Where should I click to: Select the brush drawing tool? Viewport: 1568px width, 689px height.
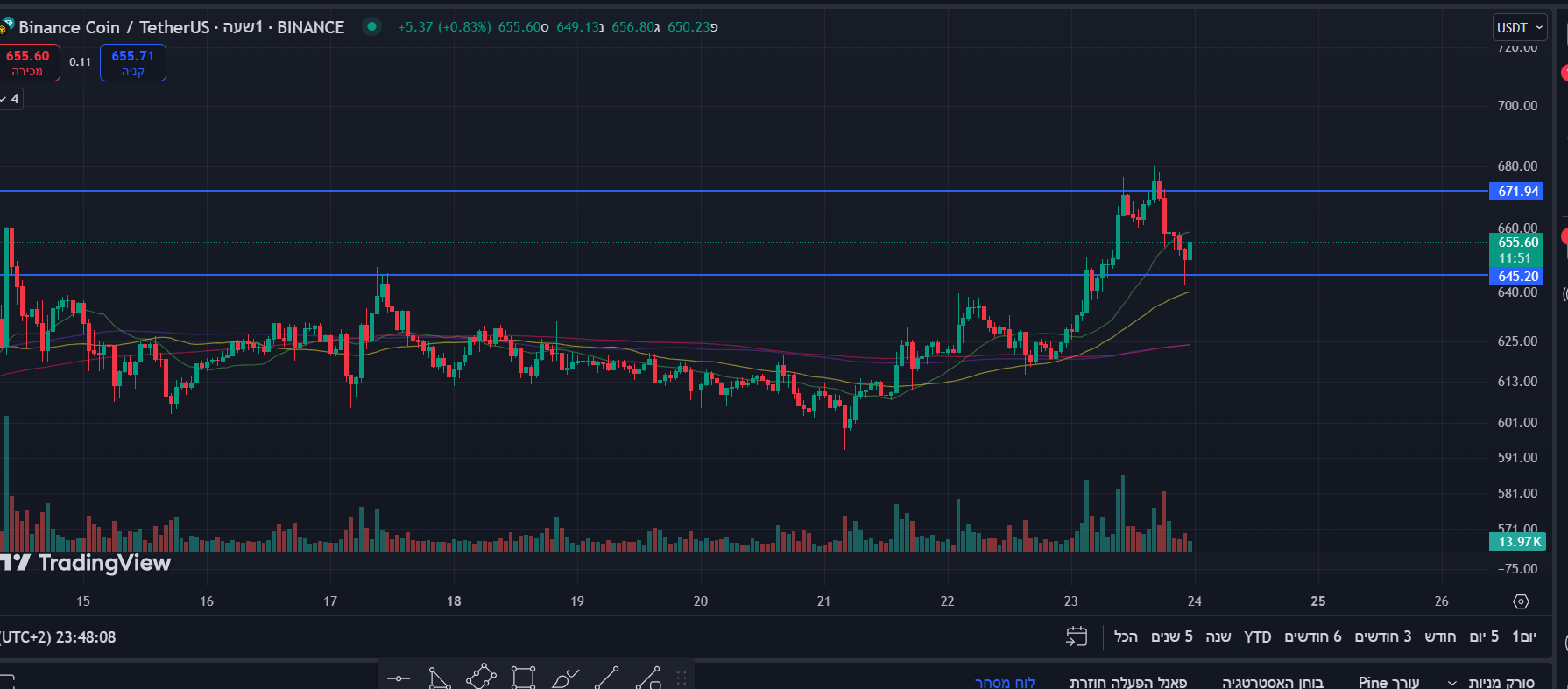tap(565, 678)
